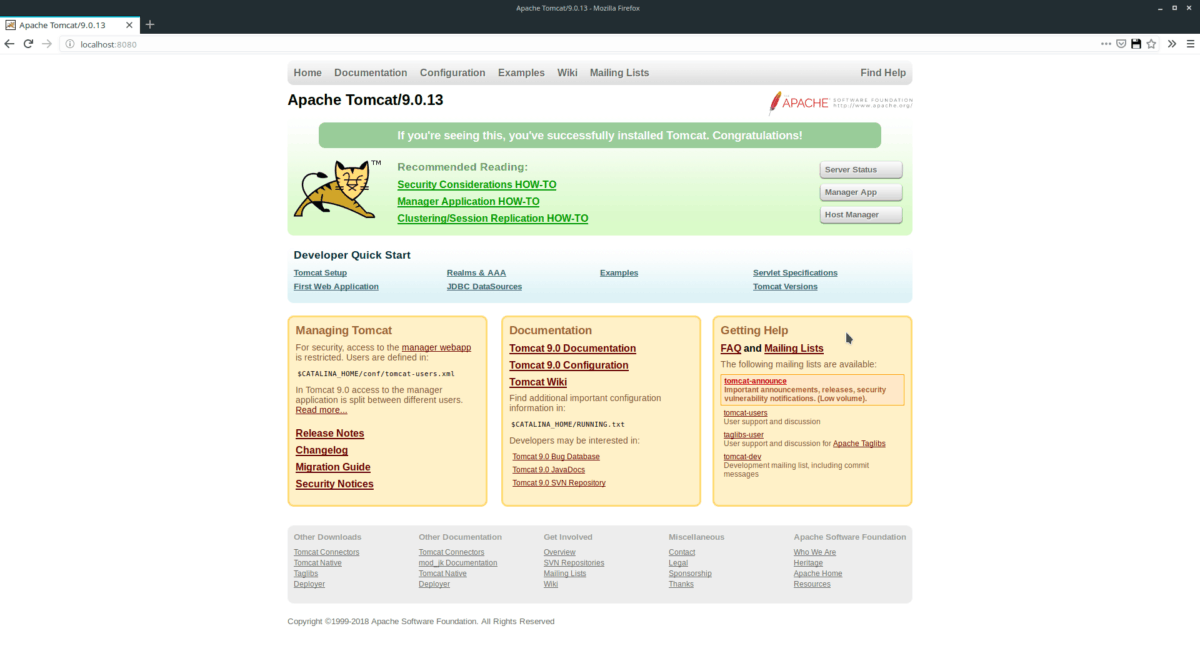Image resolution: width=1200 pixels, height=651 pixels.
Task: Click the localhost:8080 address bar
Action: click(x=500, y=44)
